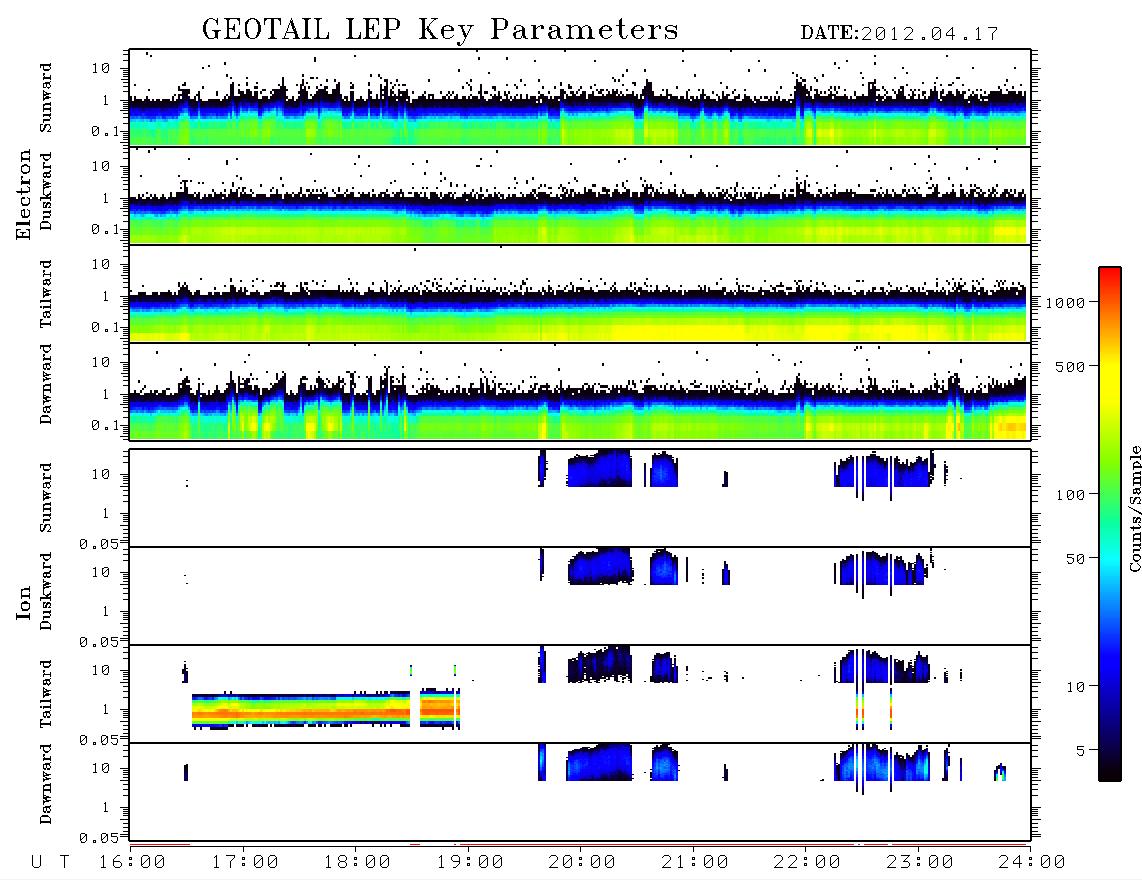Click the 100 colorbar tick value
The image size is (1142, 880).
click(x=1070, y=495)
